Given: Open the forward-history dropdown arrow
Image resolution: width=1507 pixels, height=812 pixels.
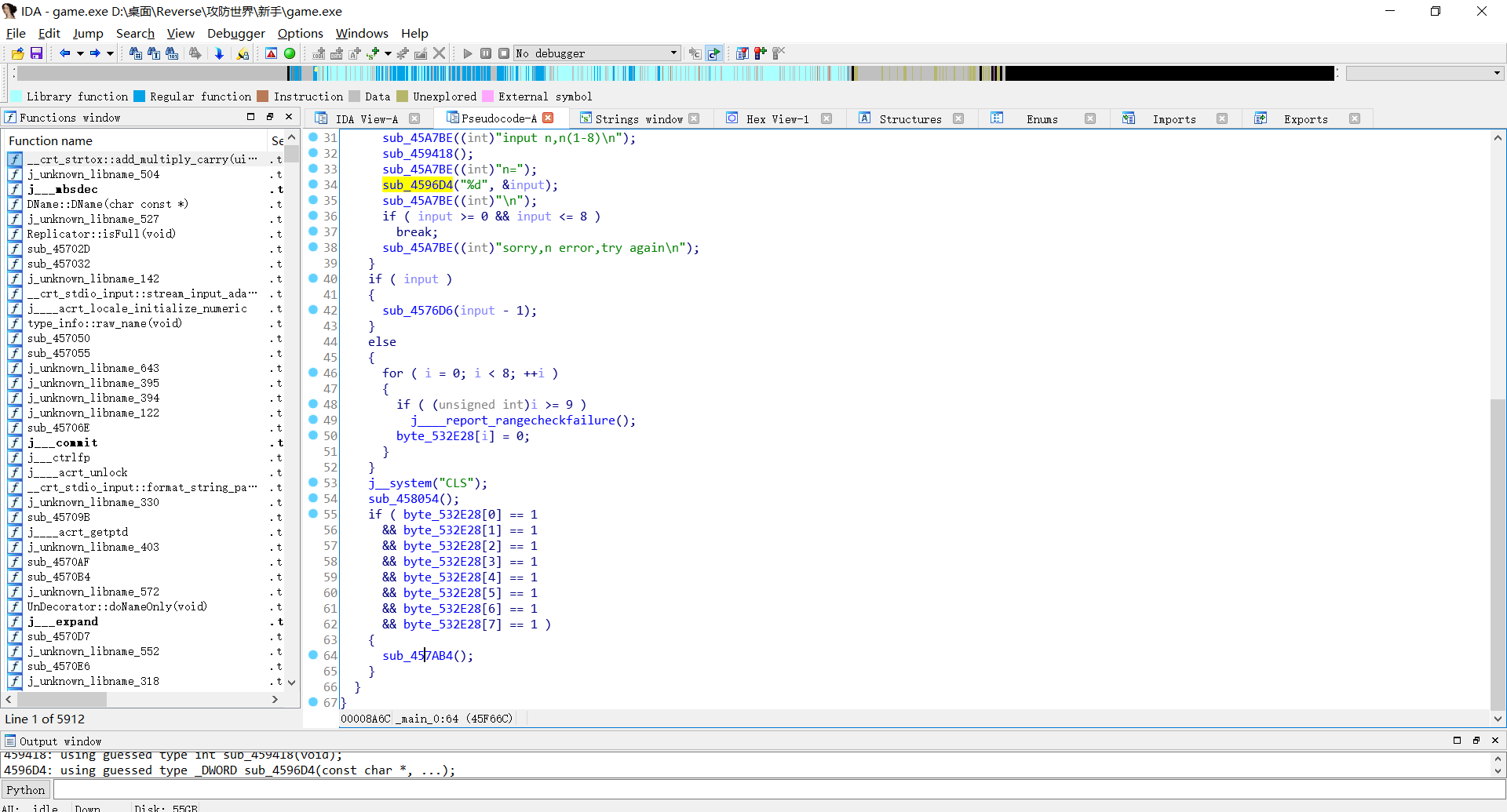Looking at the screenshot, I should pyautogui.click(x=110, y=53).
